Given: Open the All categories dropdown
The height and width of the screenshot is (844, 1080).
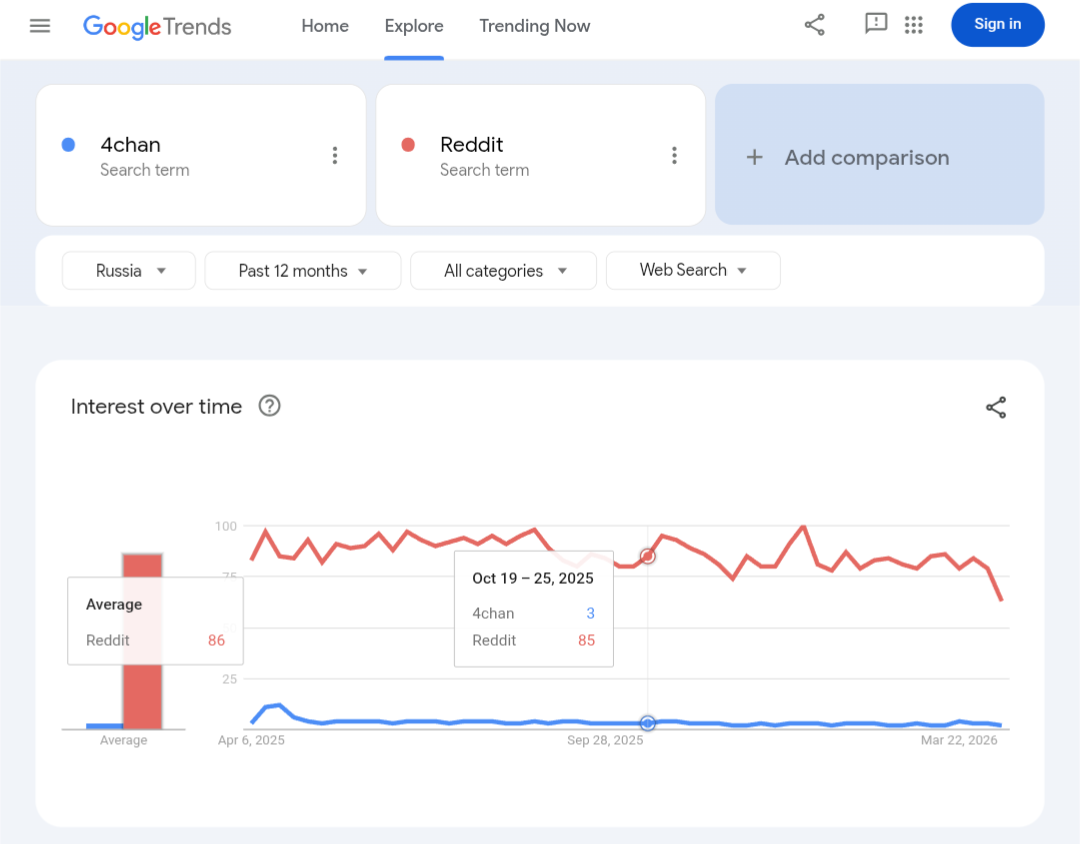Looking at the screenshot, I should coord(503,271).
